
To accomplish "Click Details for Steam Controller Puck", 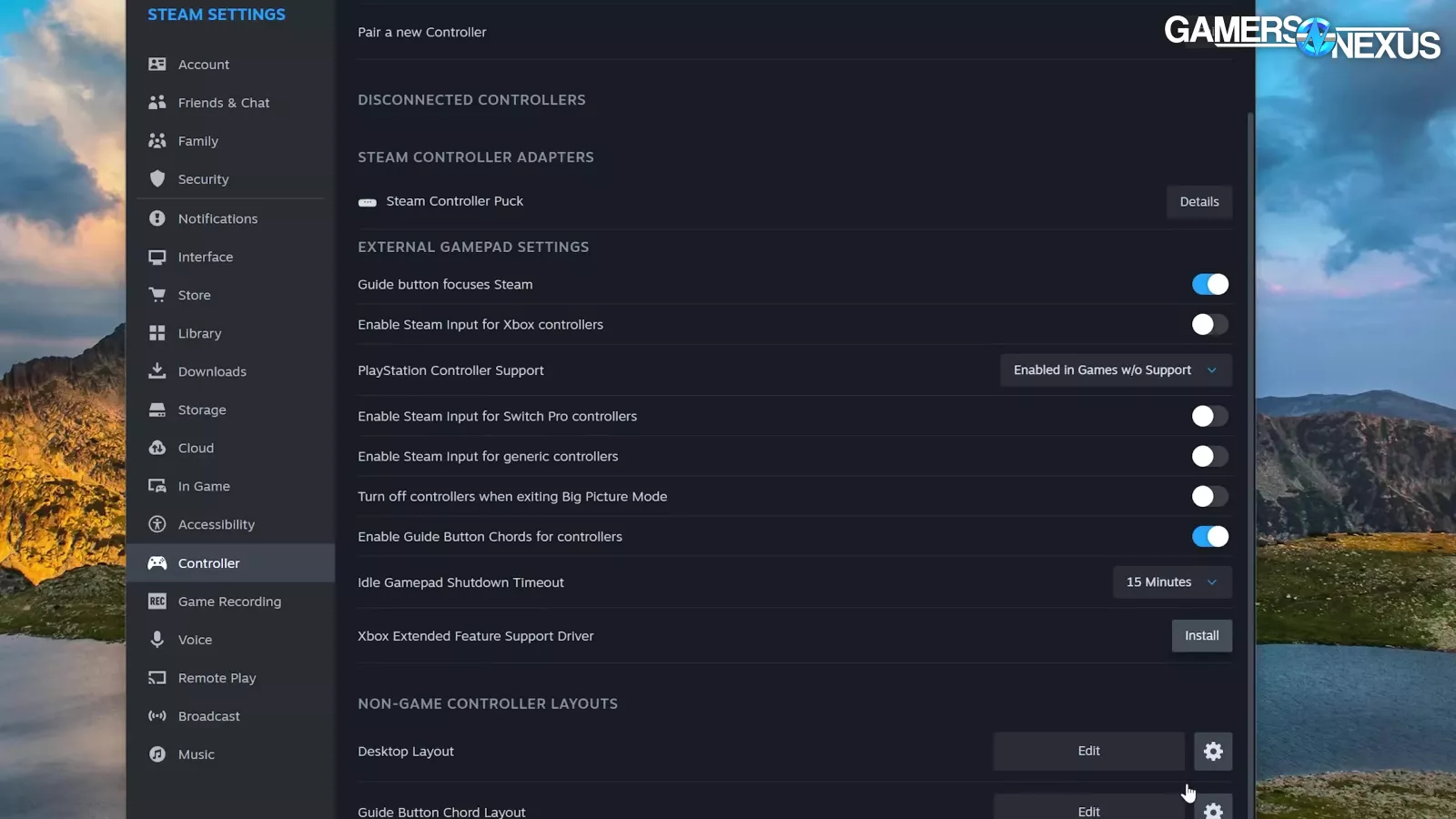I will [1199, 202].
